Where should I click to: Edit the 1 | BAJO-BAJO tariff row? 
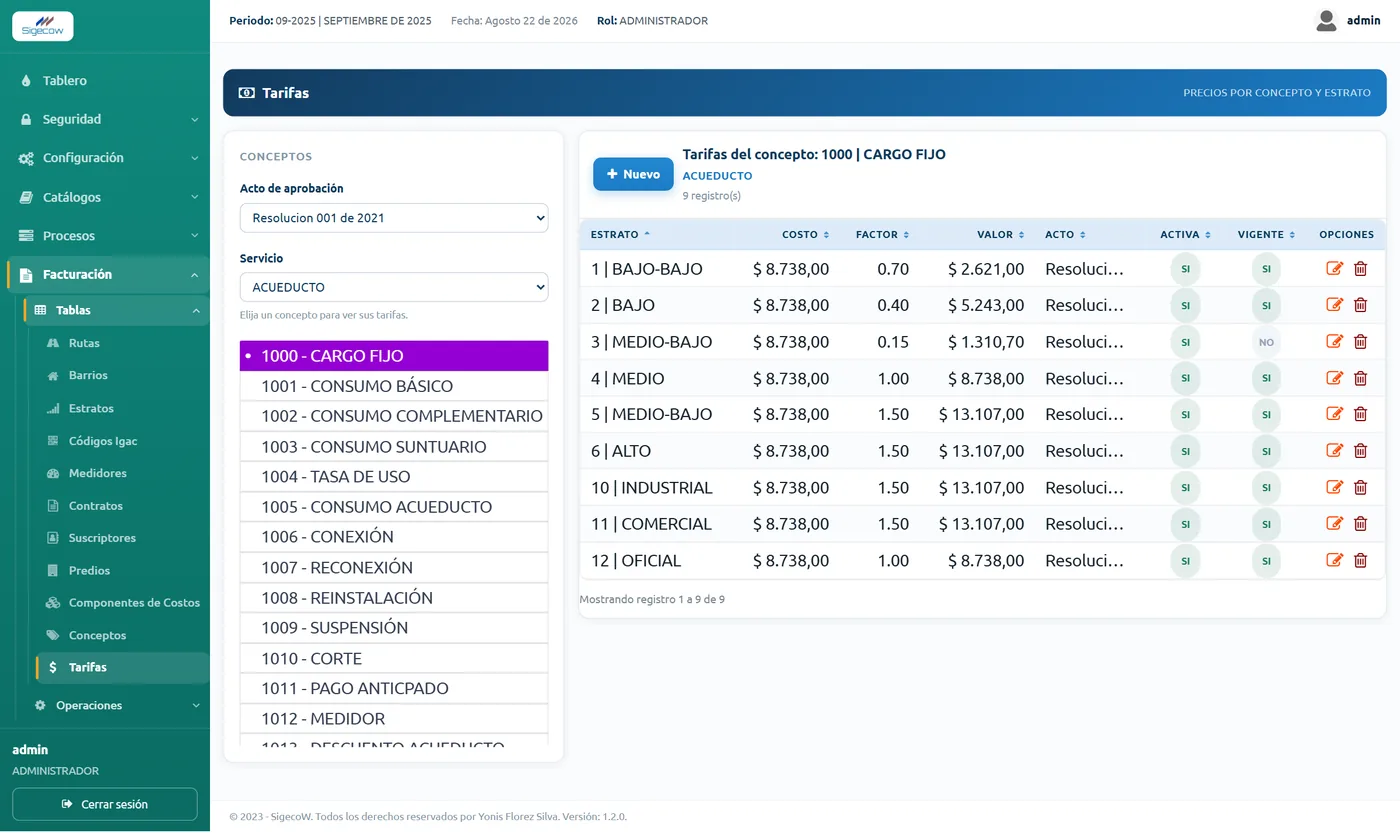click(1334, 268)
